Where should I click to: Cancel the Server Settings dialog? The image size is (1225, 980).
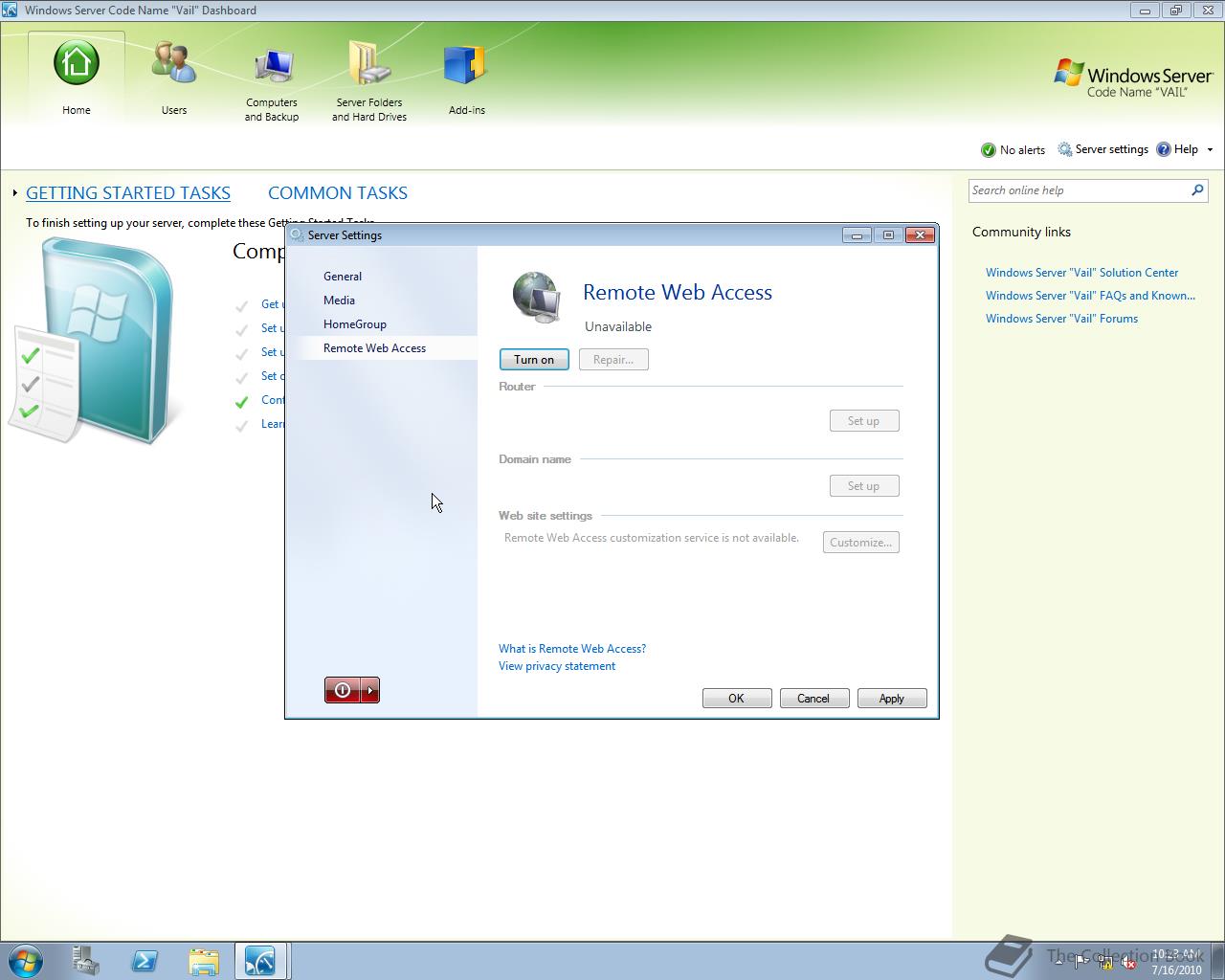point(814,699)
